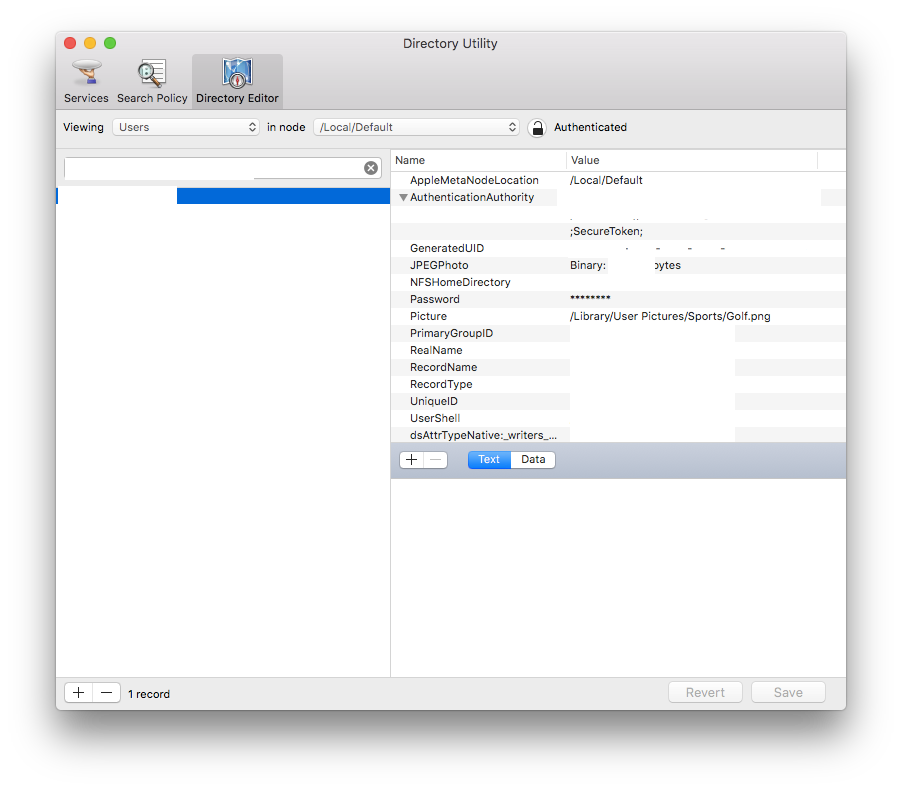
Task: Switch attribute view to Data
Action: [x=533, y=460]
